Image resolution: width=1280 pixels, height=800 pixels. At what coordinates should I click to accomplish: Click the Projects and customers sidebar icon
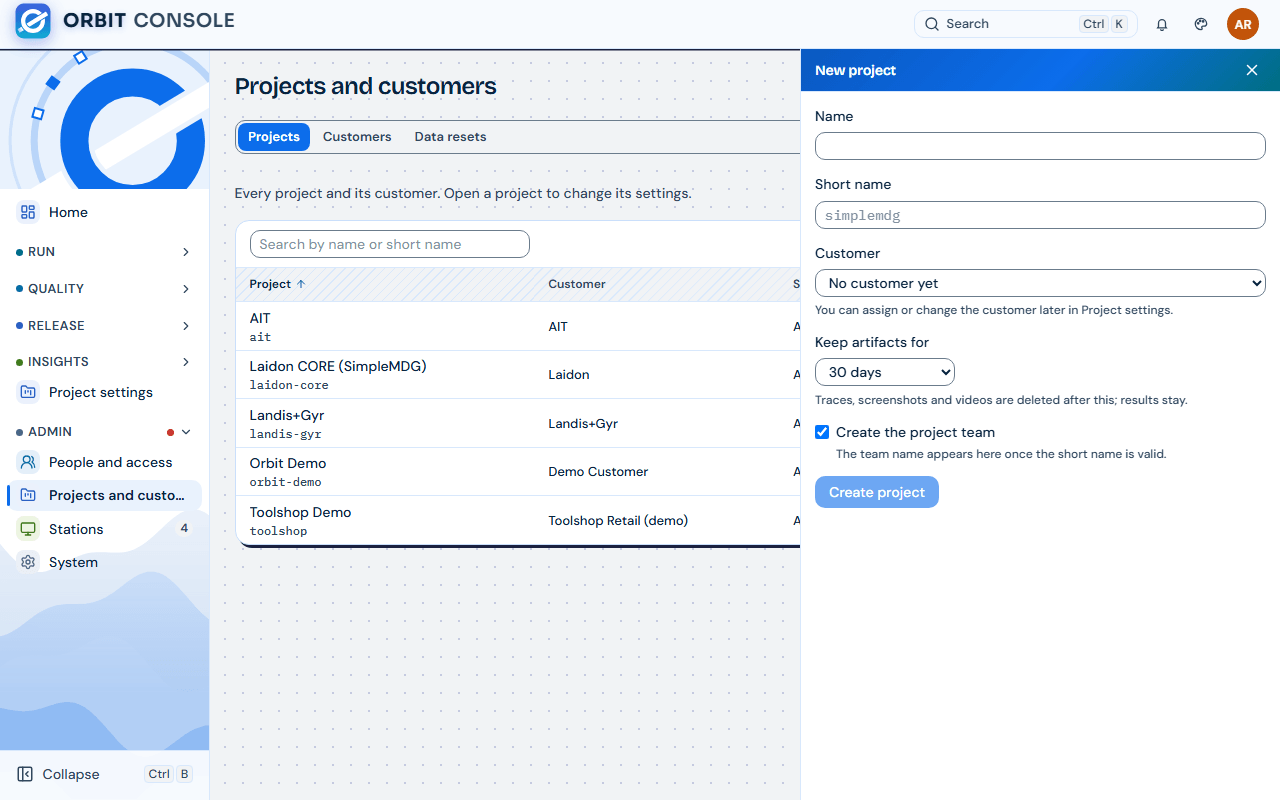tap(28, 495)
